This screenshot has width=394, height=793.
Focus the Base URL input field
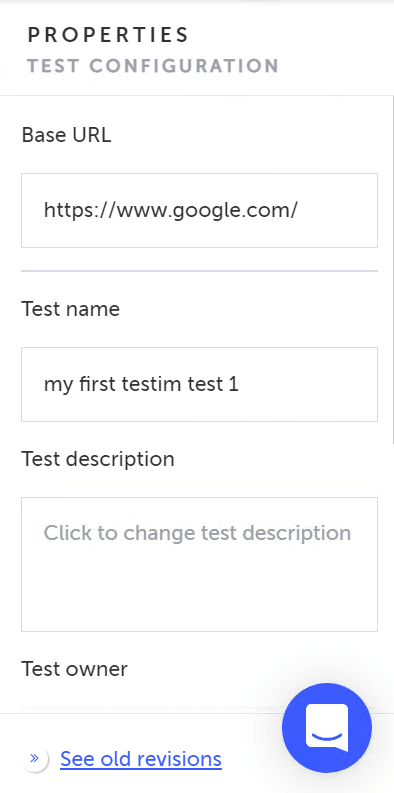pyautogui.click(x=199, y=210)
